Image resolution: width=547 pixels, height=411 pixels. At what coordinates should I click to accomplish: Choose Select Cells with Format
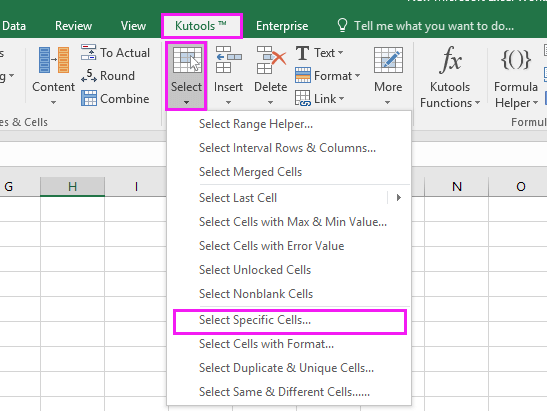289,344
